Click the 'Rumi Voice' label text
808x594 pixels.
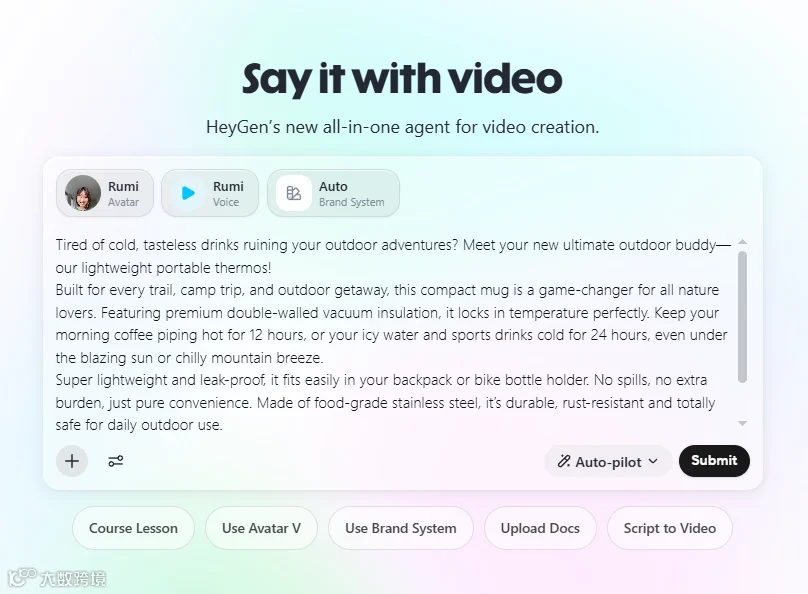coord(228,194)
